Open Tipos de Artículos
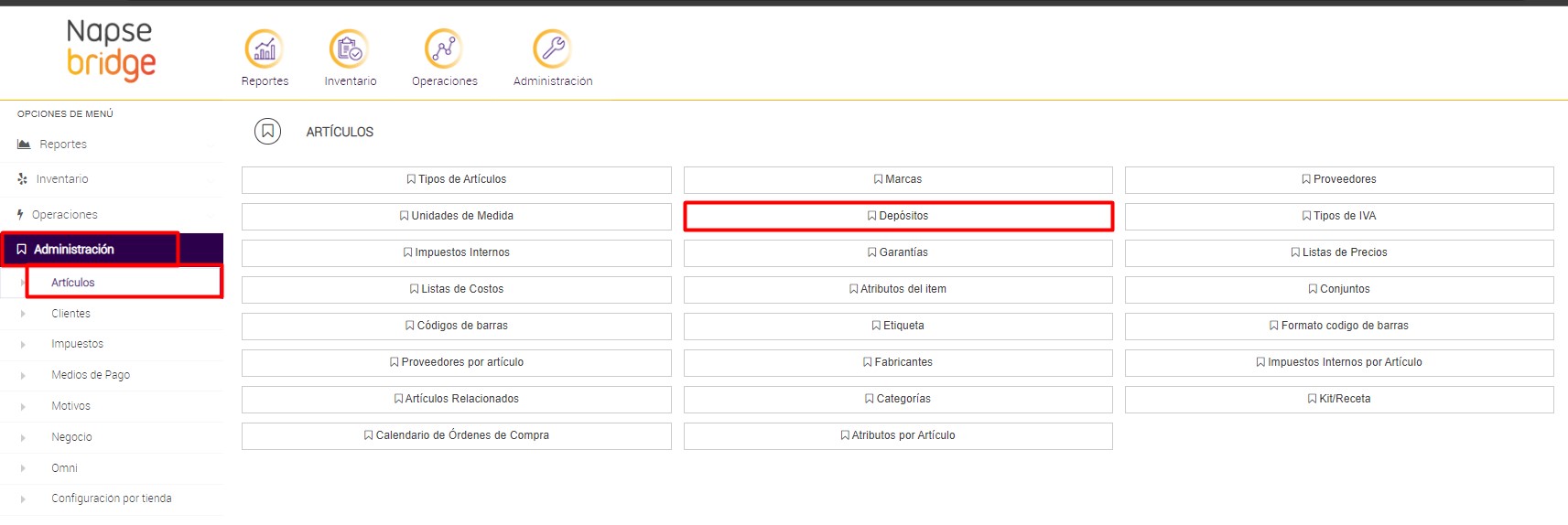Screen dimensions: 1568x525 click(456, 179)
